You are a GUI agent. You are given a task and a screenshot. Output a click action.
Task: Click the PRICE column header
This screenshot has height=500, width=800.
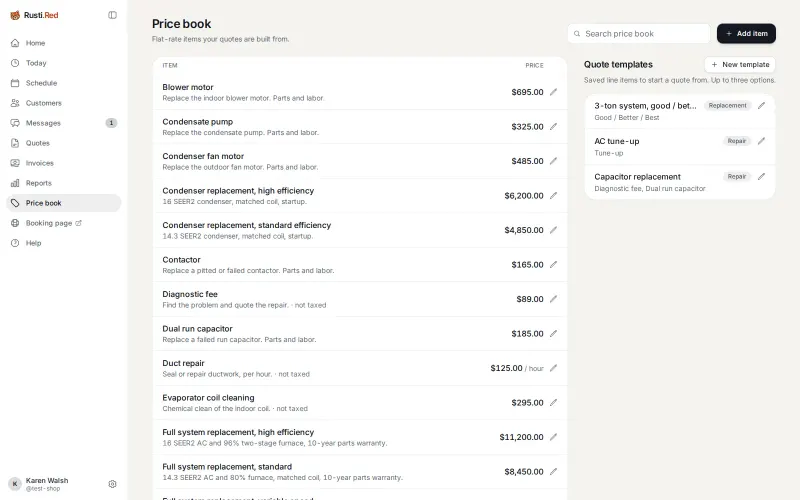(x=534, y=65)
